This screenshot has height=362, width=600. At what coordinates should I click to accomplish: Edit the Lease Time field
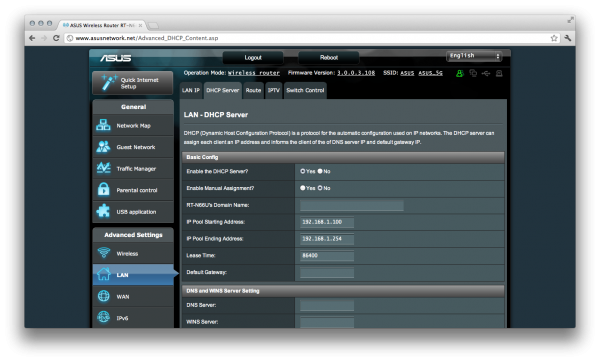pos(327,256)
